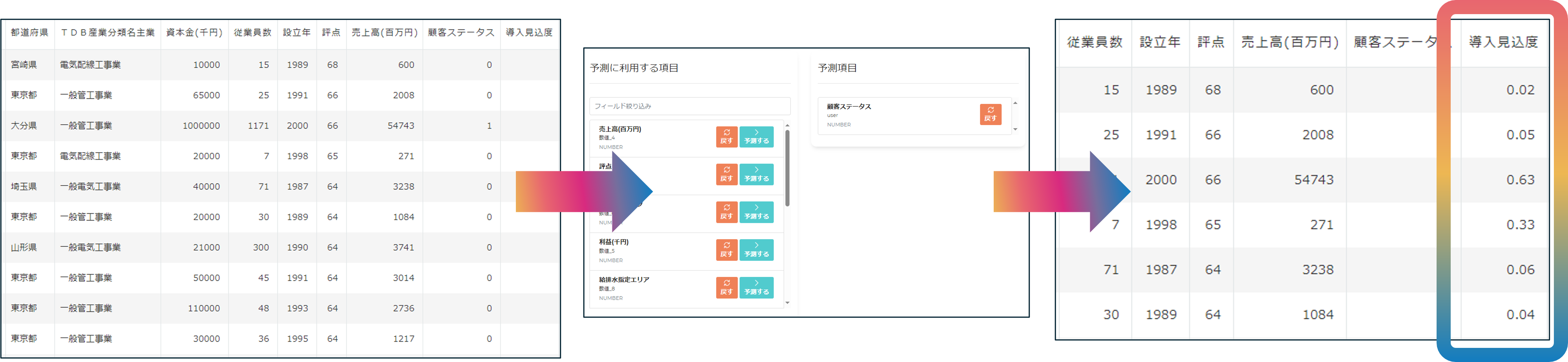
Task: Click ＴＤＢ産業分類名主業 column header
Action: (x=107, y=33)
